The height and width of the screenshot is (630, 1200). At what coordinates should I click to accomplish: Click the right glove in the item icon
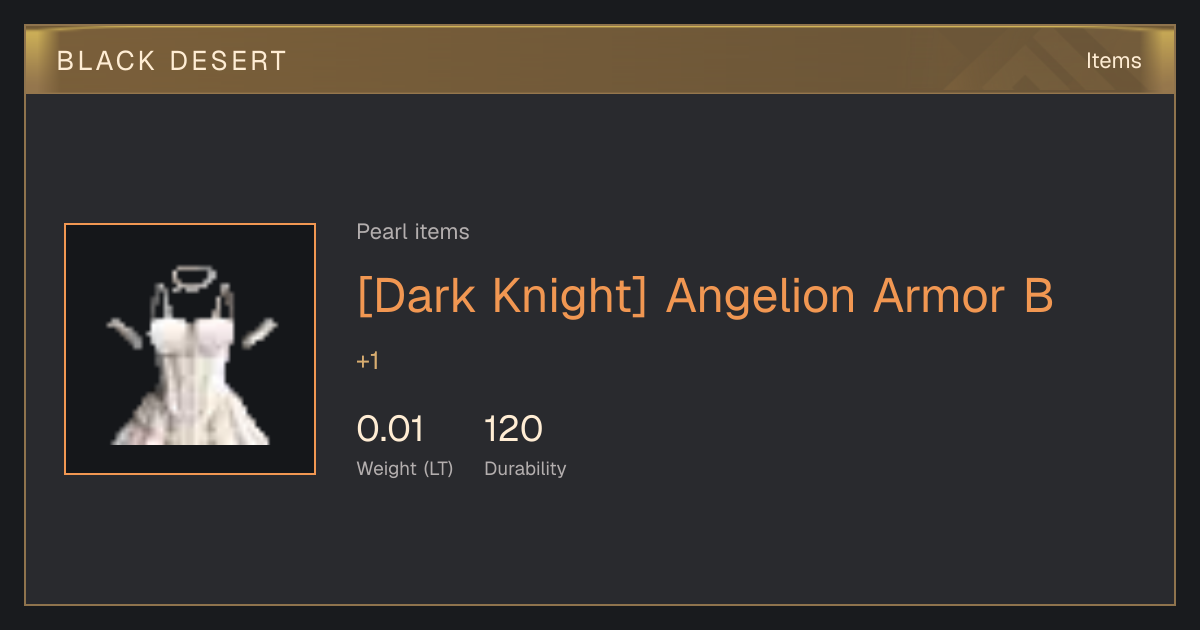point(258,333)
